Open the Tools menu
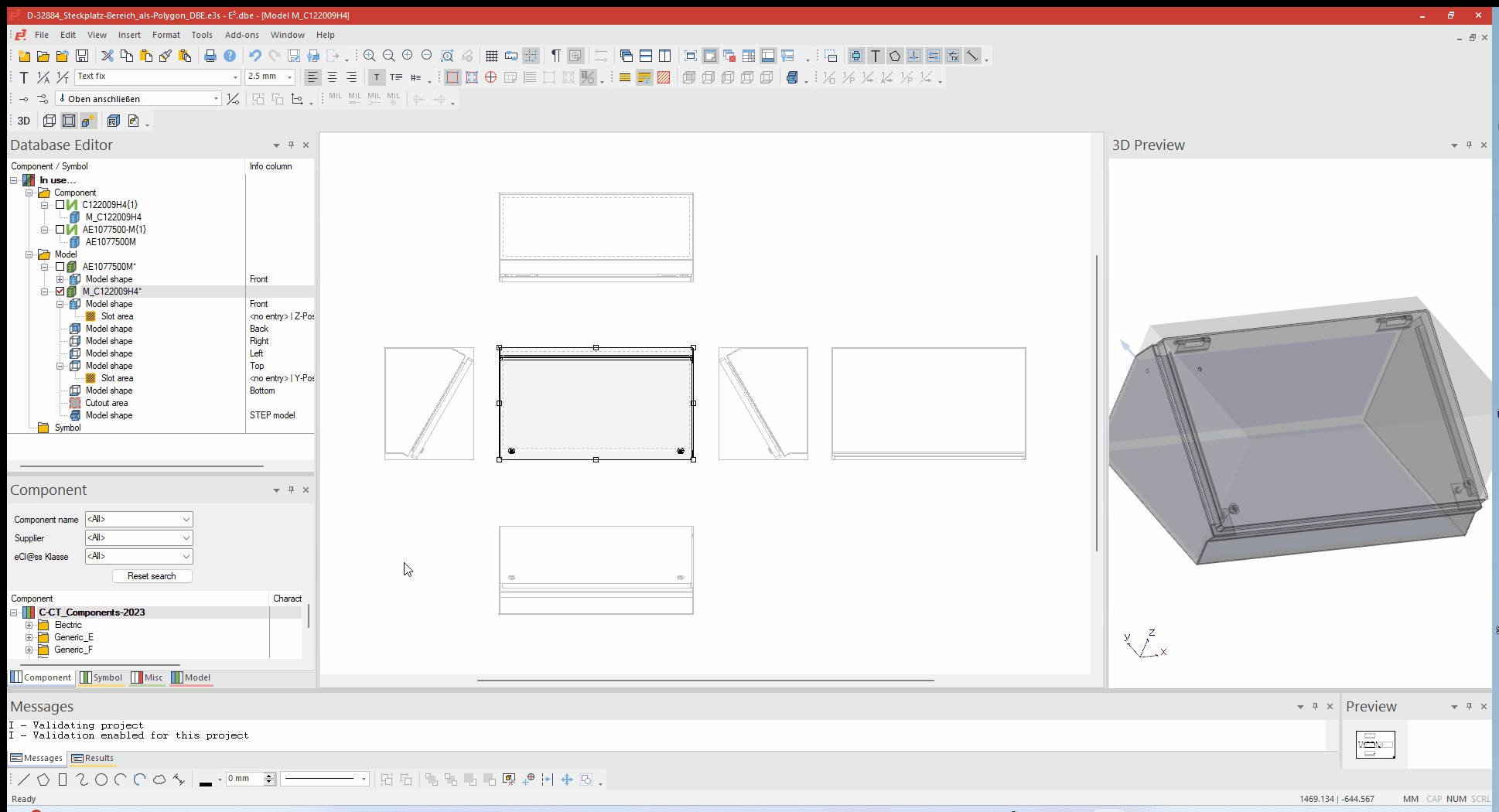The width and height of the screenshot is (1499, 812). click(202, 35)
